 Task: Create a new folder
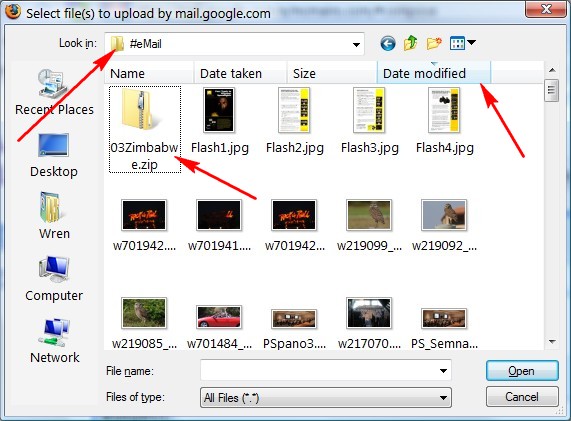[x=434, y=43]
